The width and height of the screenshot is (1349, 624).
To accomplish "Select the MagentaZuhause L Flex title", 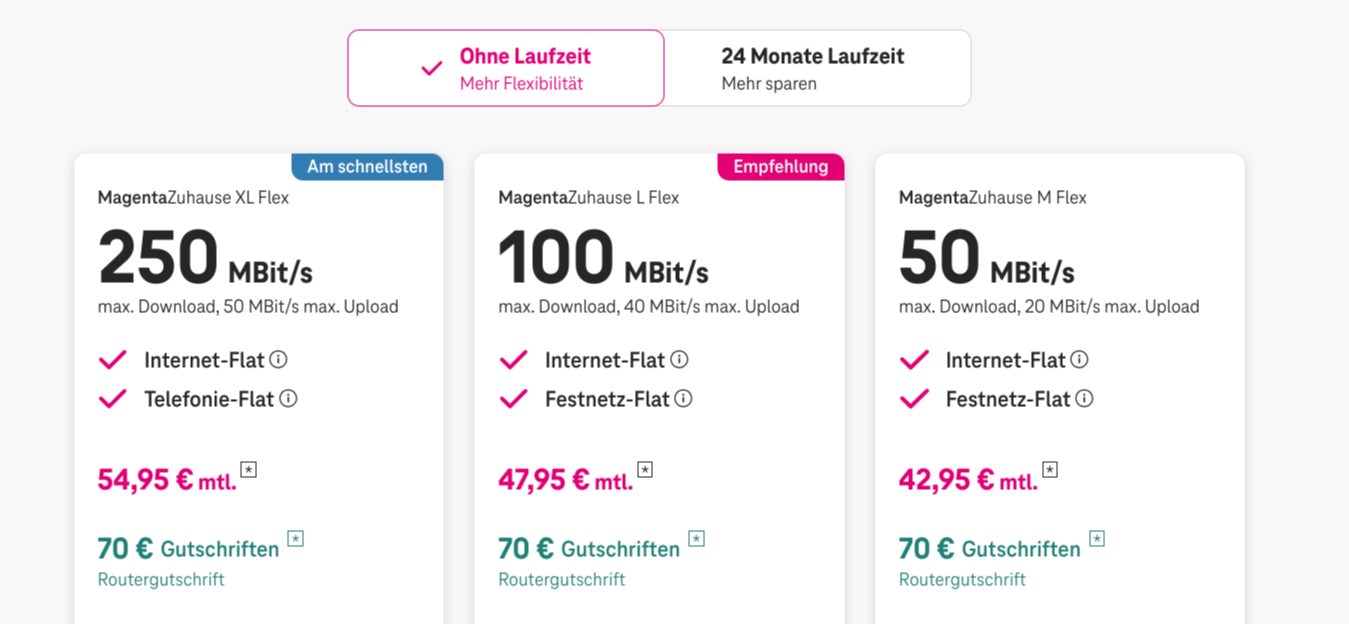I will point(588,198).
